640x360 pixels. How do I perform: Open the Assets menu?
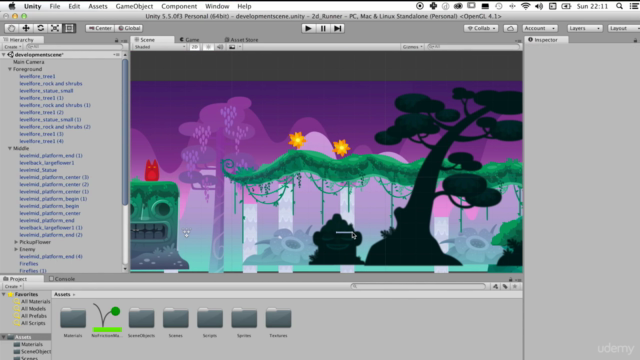pyautogui.click(x=98, y=6)
